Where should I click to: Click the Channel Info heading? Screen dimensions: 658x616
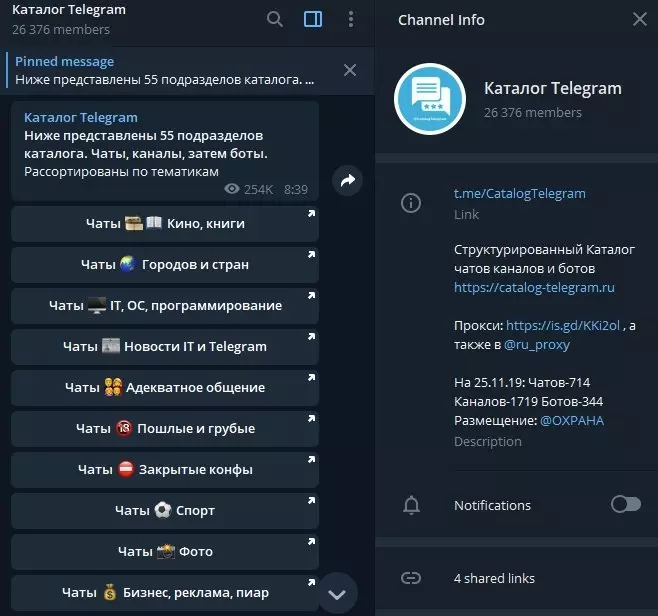pos(441,20)
